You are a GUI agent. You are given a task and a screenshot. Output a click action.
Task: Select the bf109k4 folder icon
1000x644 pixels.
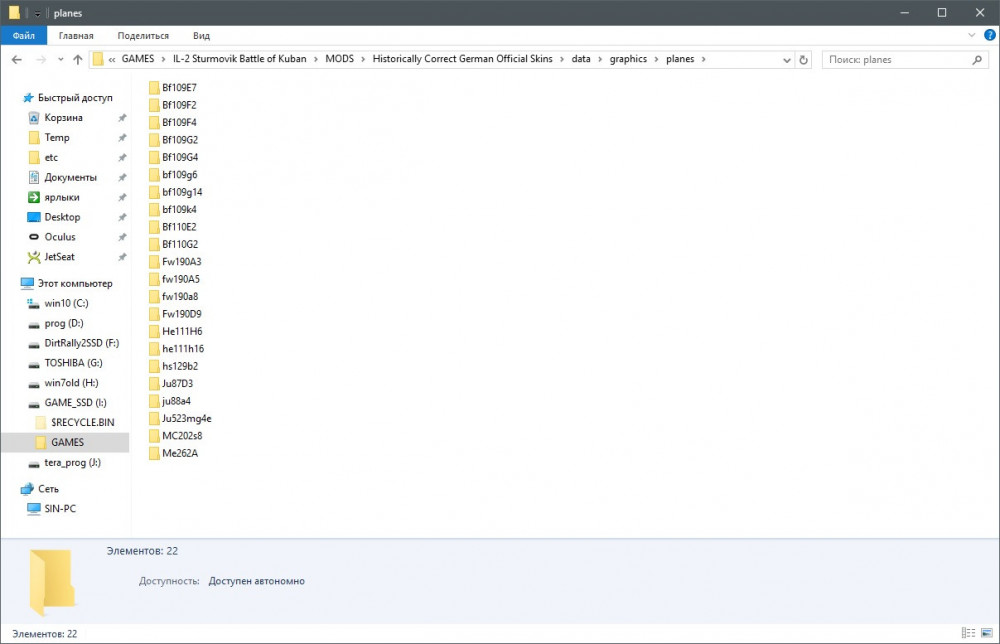coord(154,209)
